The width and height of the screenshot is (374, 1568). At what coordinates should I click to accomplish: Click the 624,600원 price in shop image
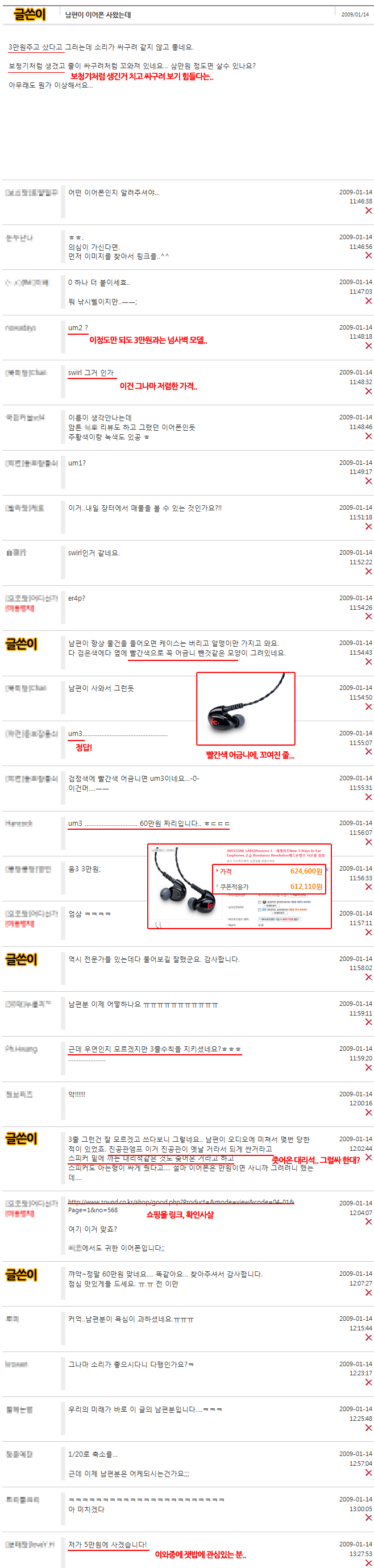coord(306,871)
